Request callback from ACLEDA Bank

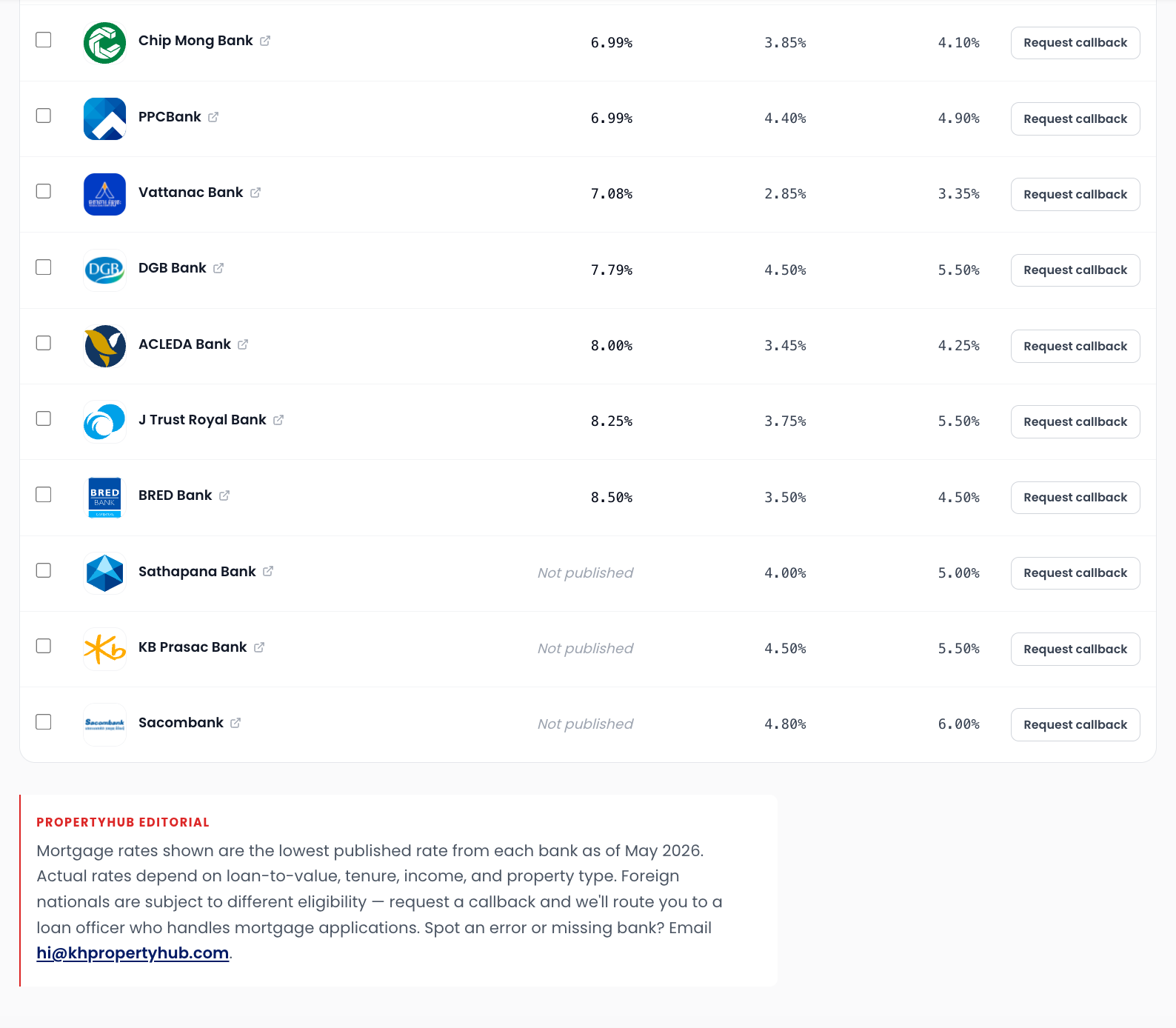pos(1075,346)
